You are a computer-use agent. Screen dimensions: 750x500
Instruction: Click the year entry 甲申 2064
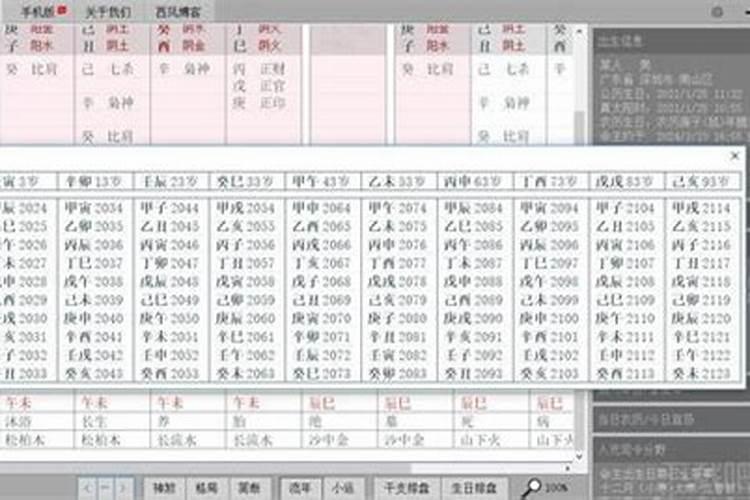click(x=322, y=208)
